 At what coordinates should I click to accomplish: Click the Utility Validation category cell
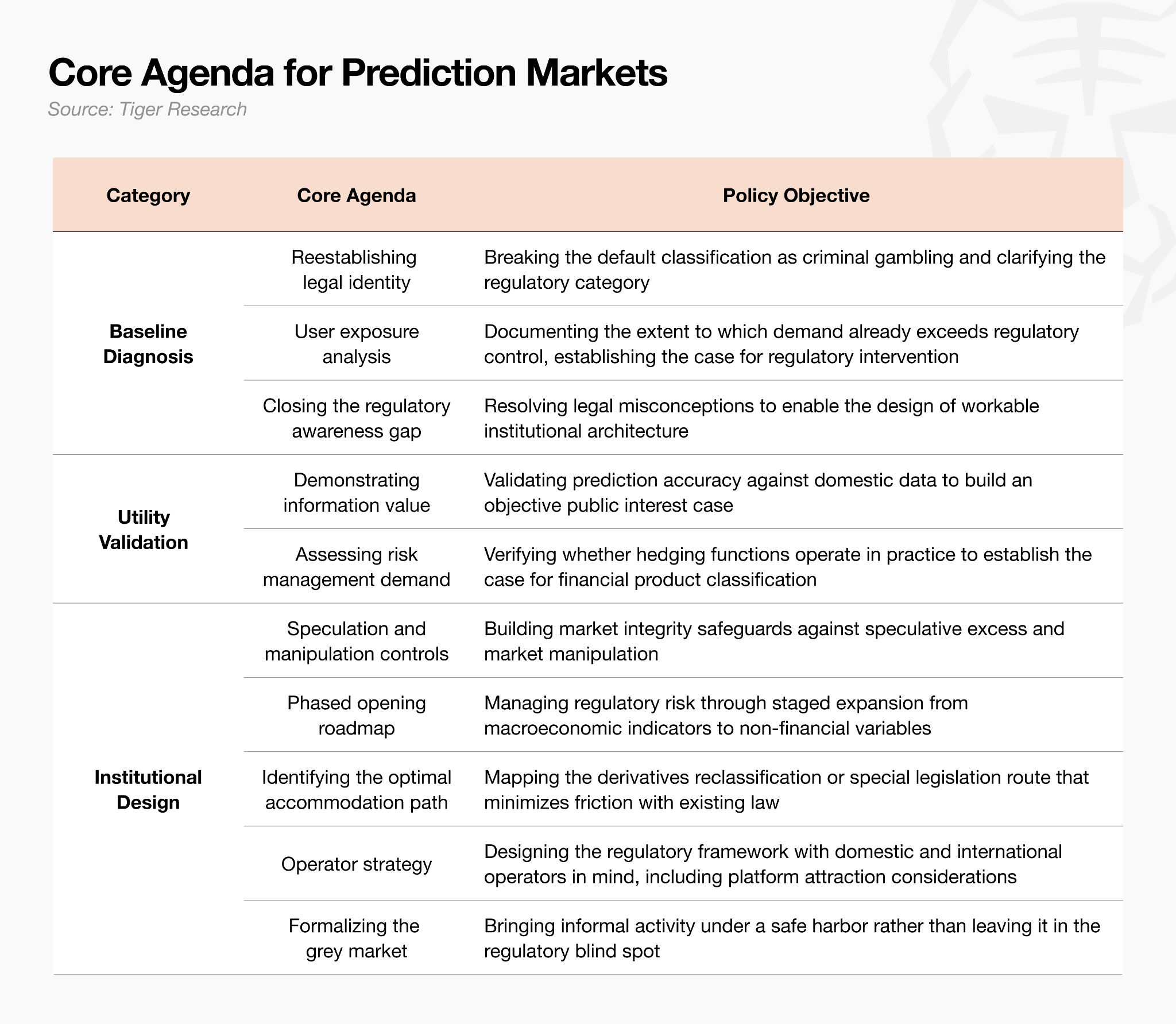pyautogui.click(x=144, y=529)
